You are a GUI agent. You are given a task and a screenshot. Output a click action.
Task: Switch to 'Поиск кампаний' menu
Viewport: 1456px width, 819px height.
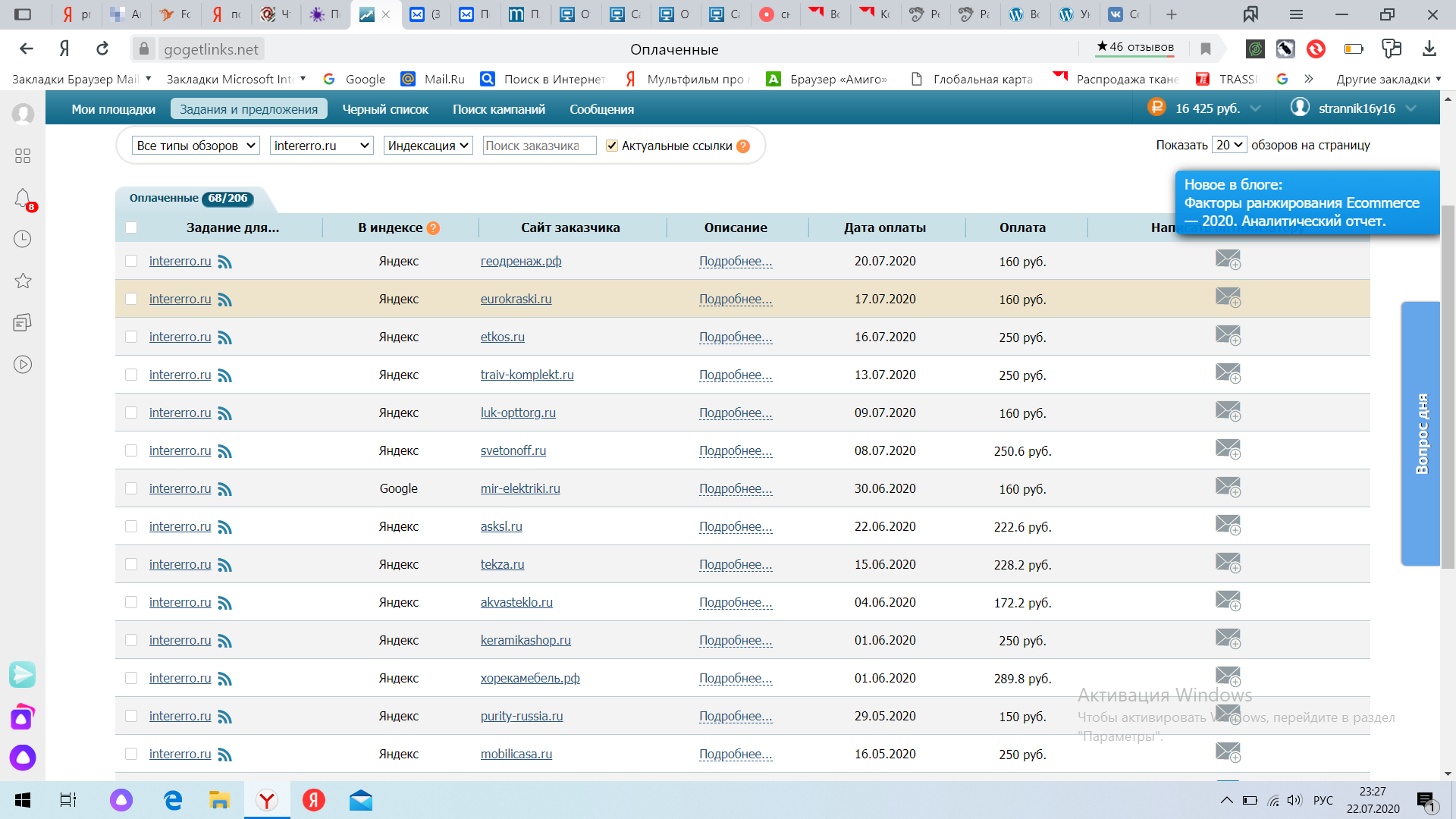click(x=498, y=109)
